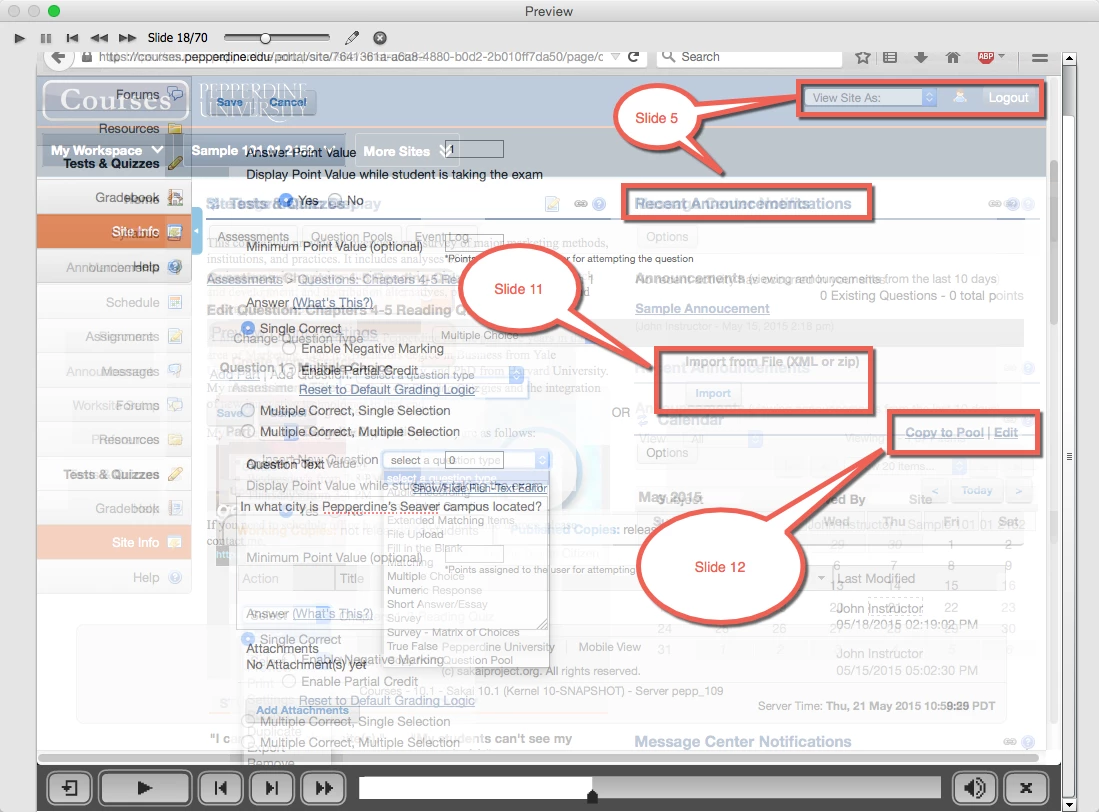Fast forward using bottom bar double-arrow button
Screen dimensions: 1099x812
coord(323,788)
